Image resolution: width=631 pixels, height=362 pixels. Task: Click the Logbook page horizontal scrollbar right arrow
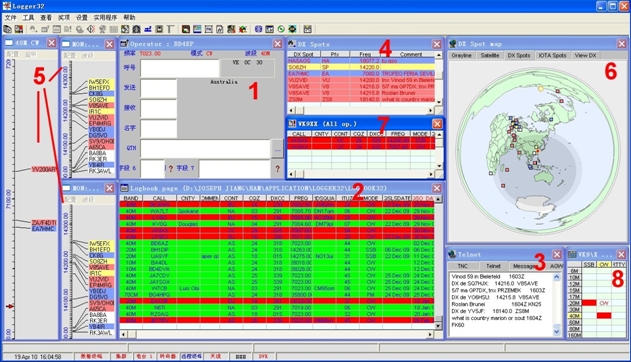point(430,334)
